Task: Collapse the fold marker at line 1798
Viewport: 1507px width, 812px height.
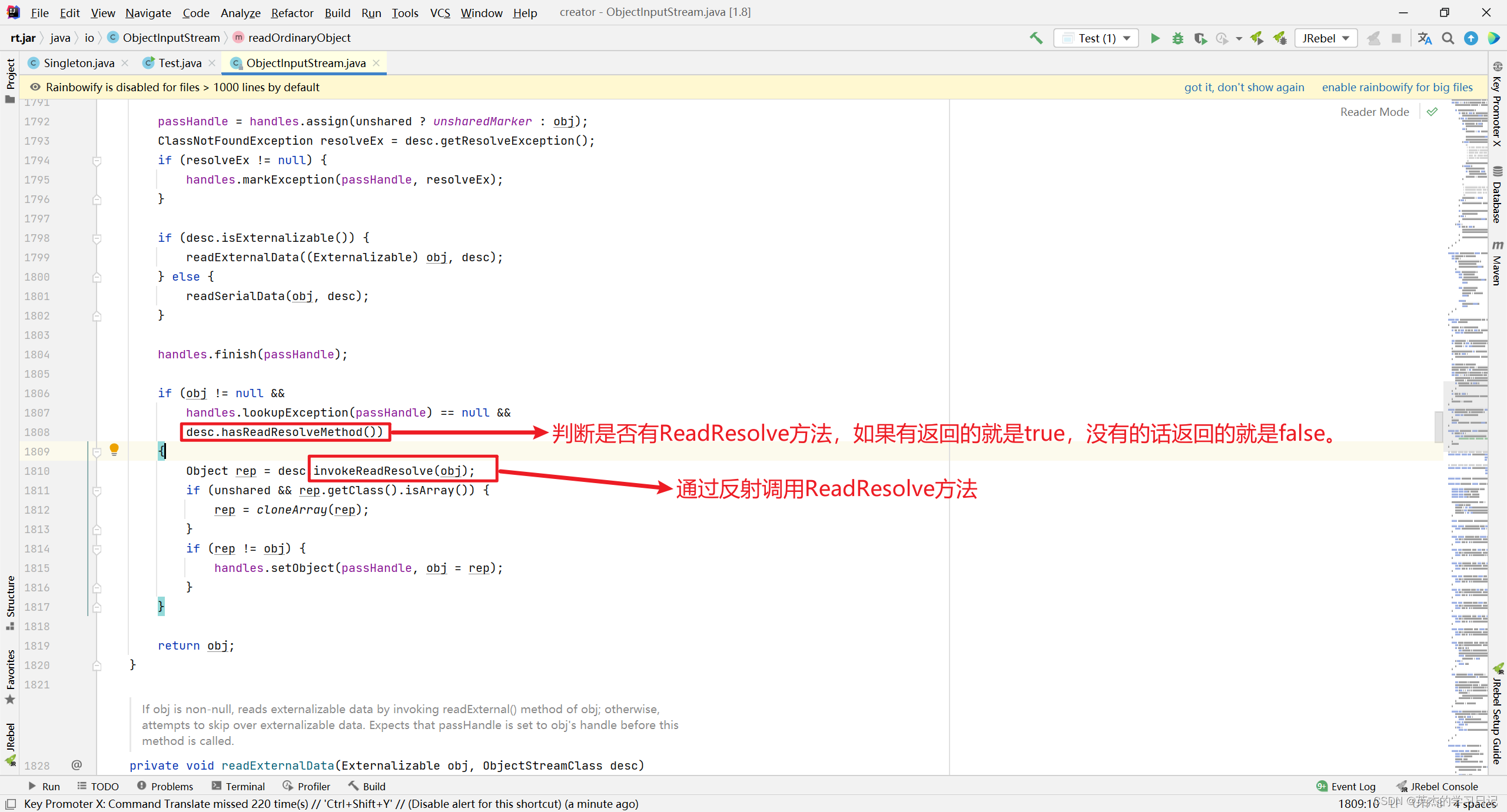Action: tap(97, 238)
